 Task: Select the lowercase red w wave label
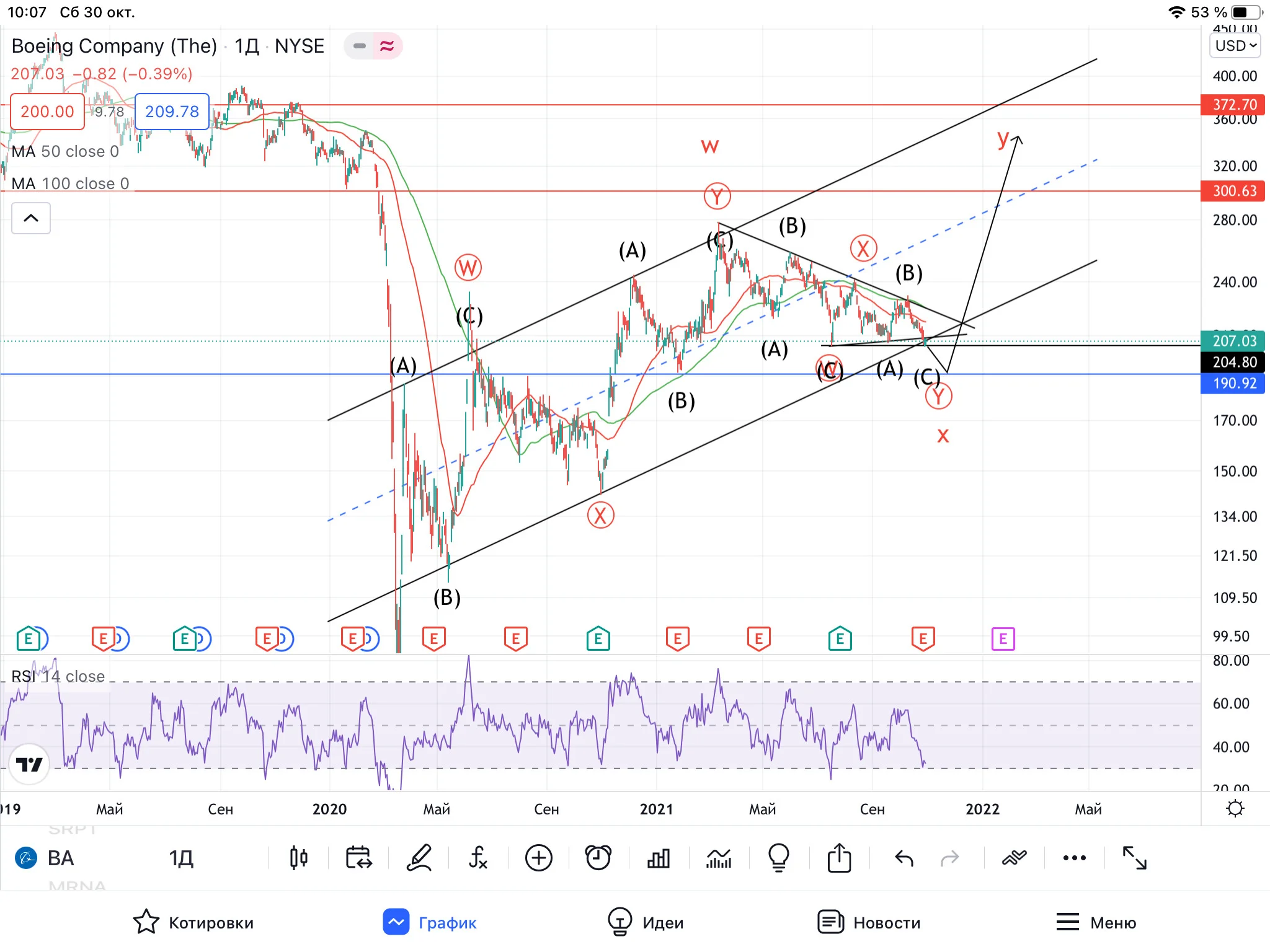(709, 146)
